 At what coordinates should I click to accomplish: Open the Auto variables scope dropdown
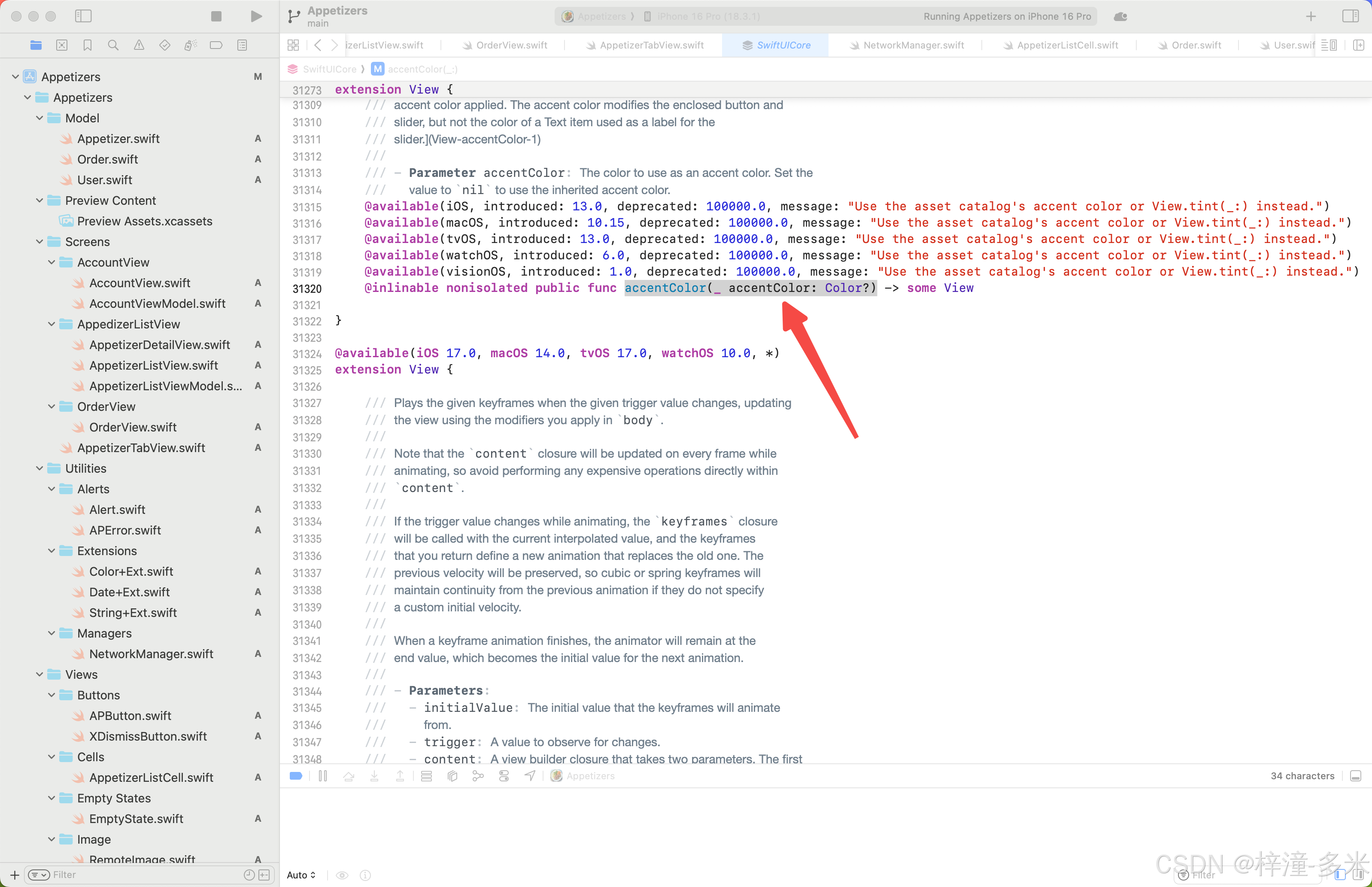click(301, 875)
